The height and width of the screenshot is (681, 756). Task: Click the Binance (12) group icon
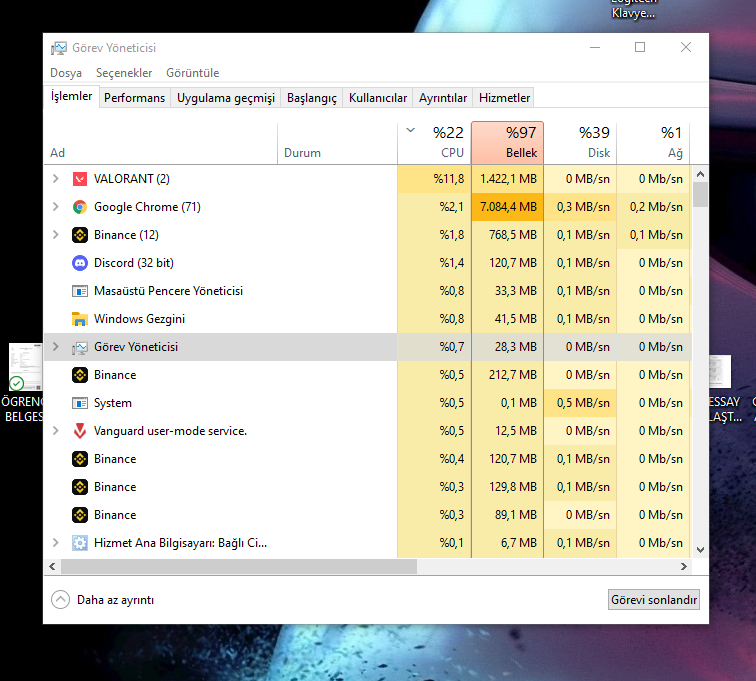(x=80, y=235)
